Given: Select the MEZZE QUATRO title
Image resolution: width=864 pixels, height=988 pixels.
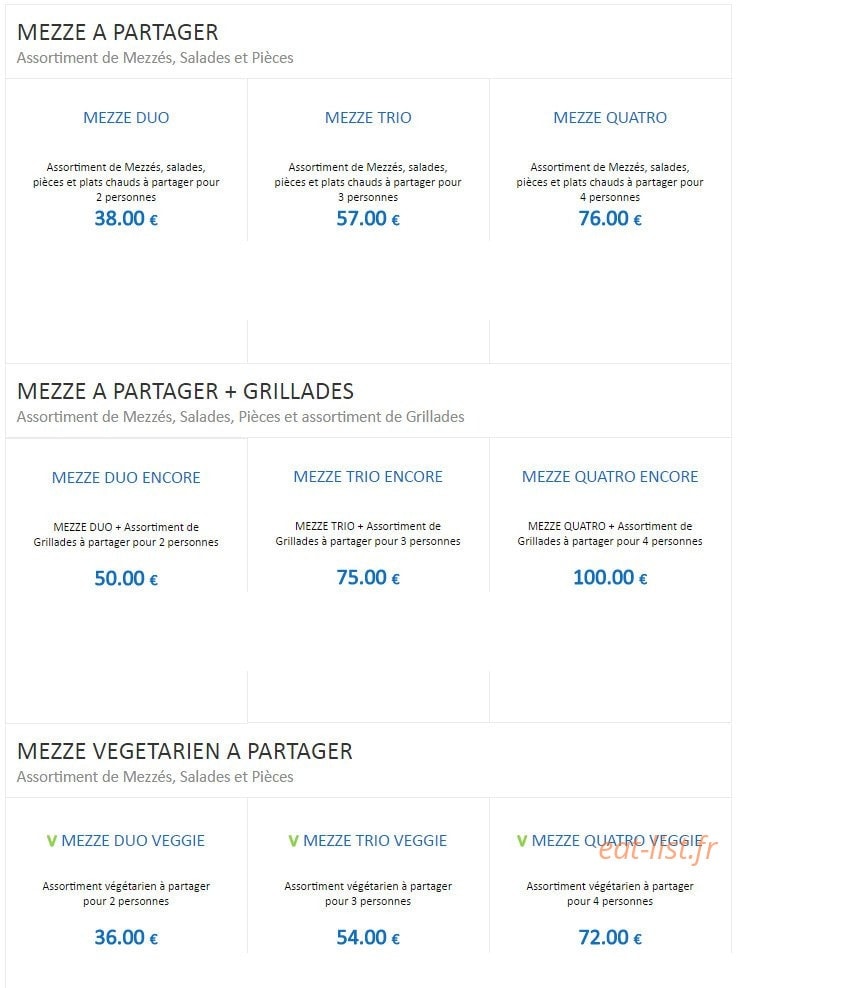Looking at the screenshot, I should pos(610,118).
